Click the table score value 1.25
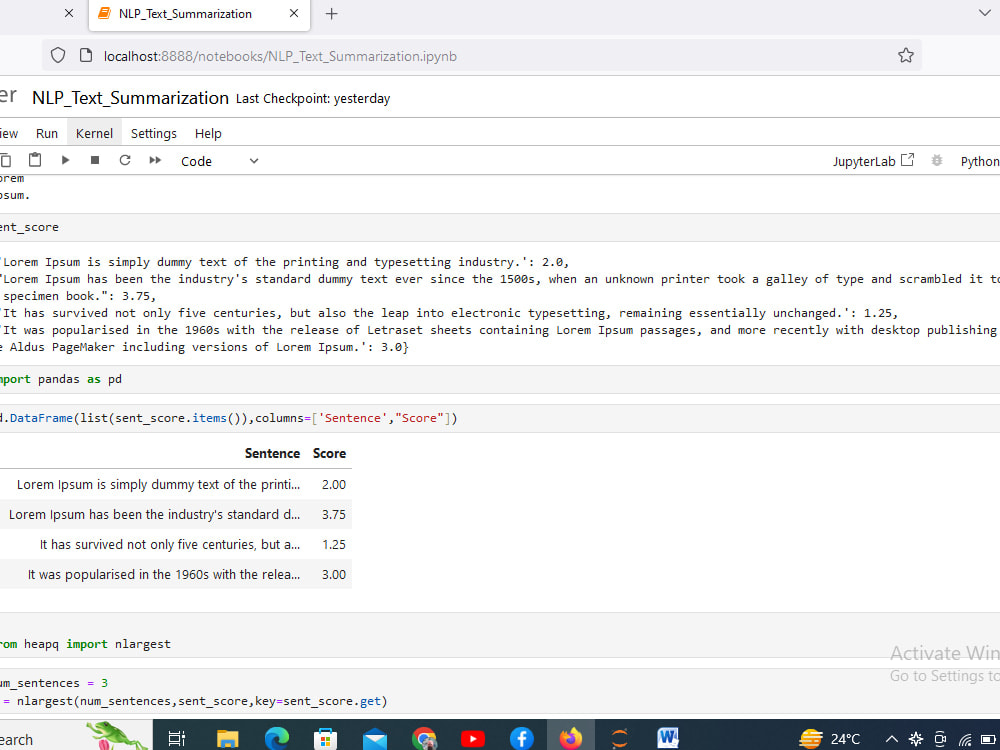 [x=334, y=545]
